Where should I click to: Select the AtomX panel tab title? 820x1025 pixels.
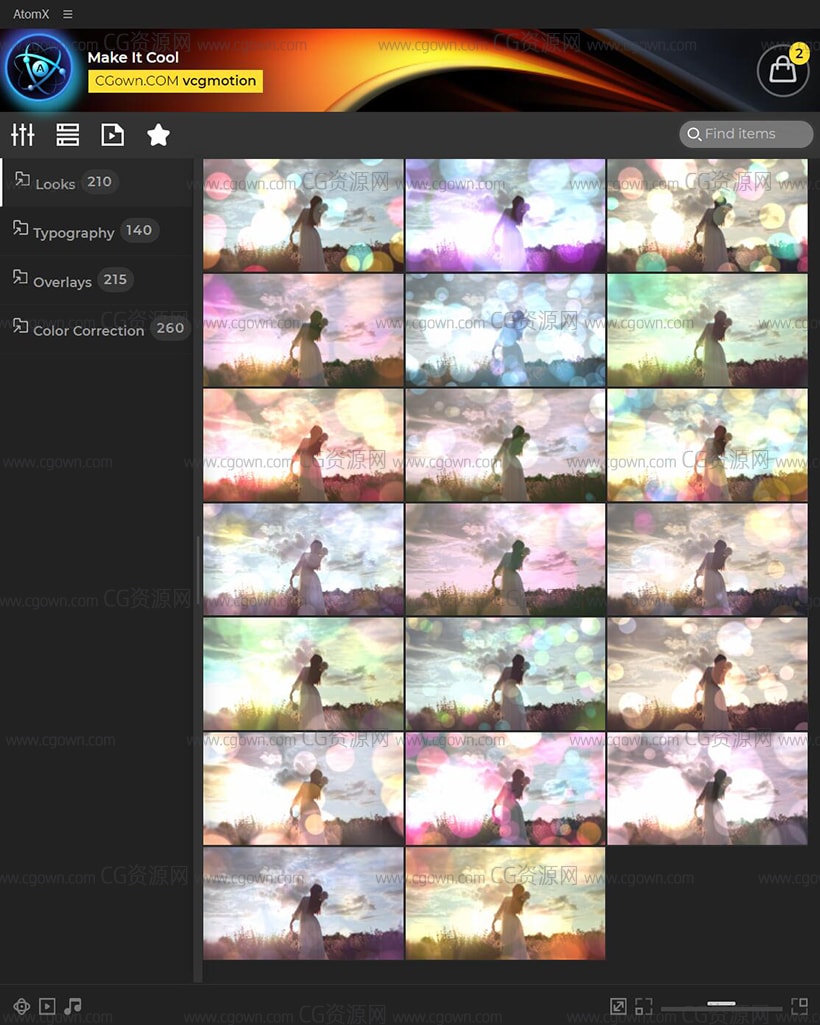coord(31,14)
